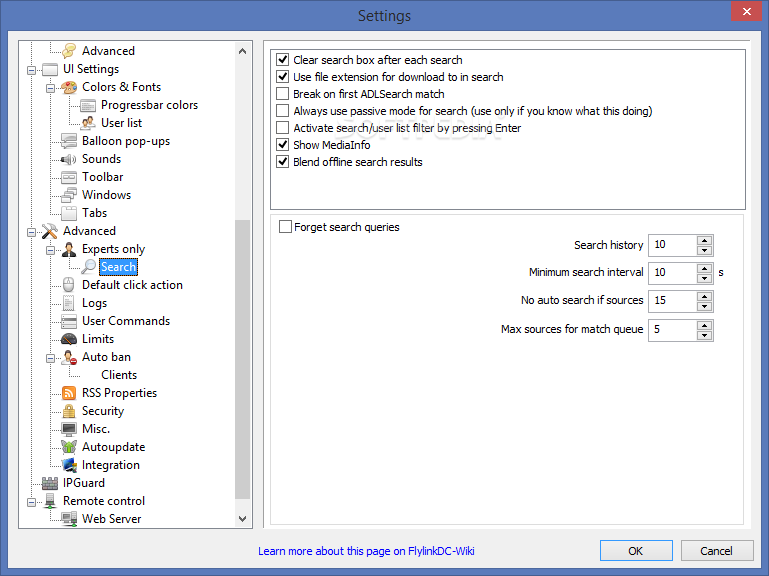Click the RSS Properties orange feed icon
This screenshot has height=576, width=769.
pos(69,393)
